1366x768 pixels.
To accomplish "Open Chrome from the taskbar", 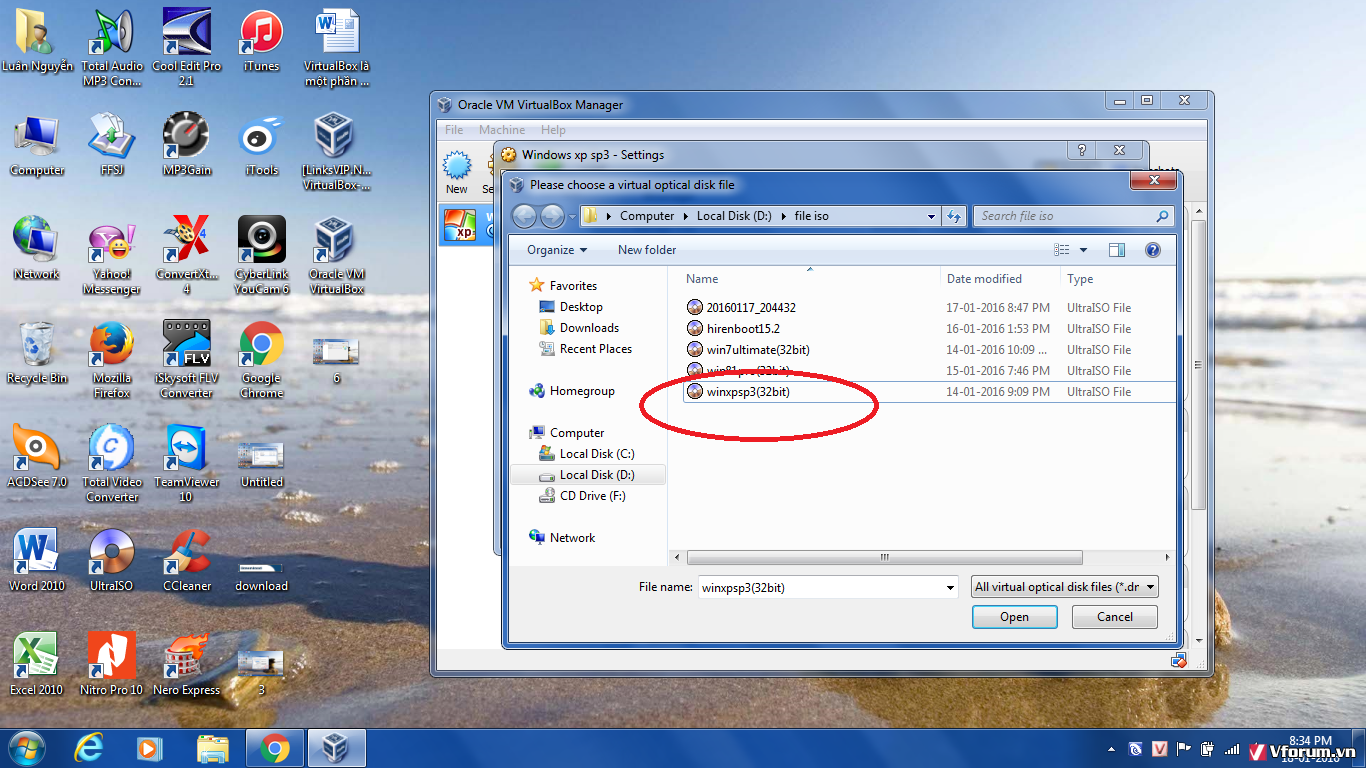I will pyautogui.click(x=275, y=747).
